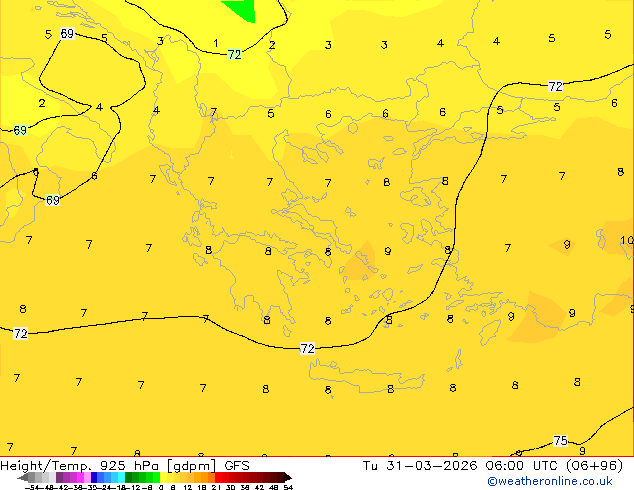Click the 54 legend scale value
Screen dimensions: 634x490
coord(288,487)
